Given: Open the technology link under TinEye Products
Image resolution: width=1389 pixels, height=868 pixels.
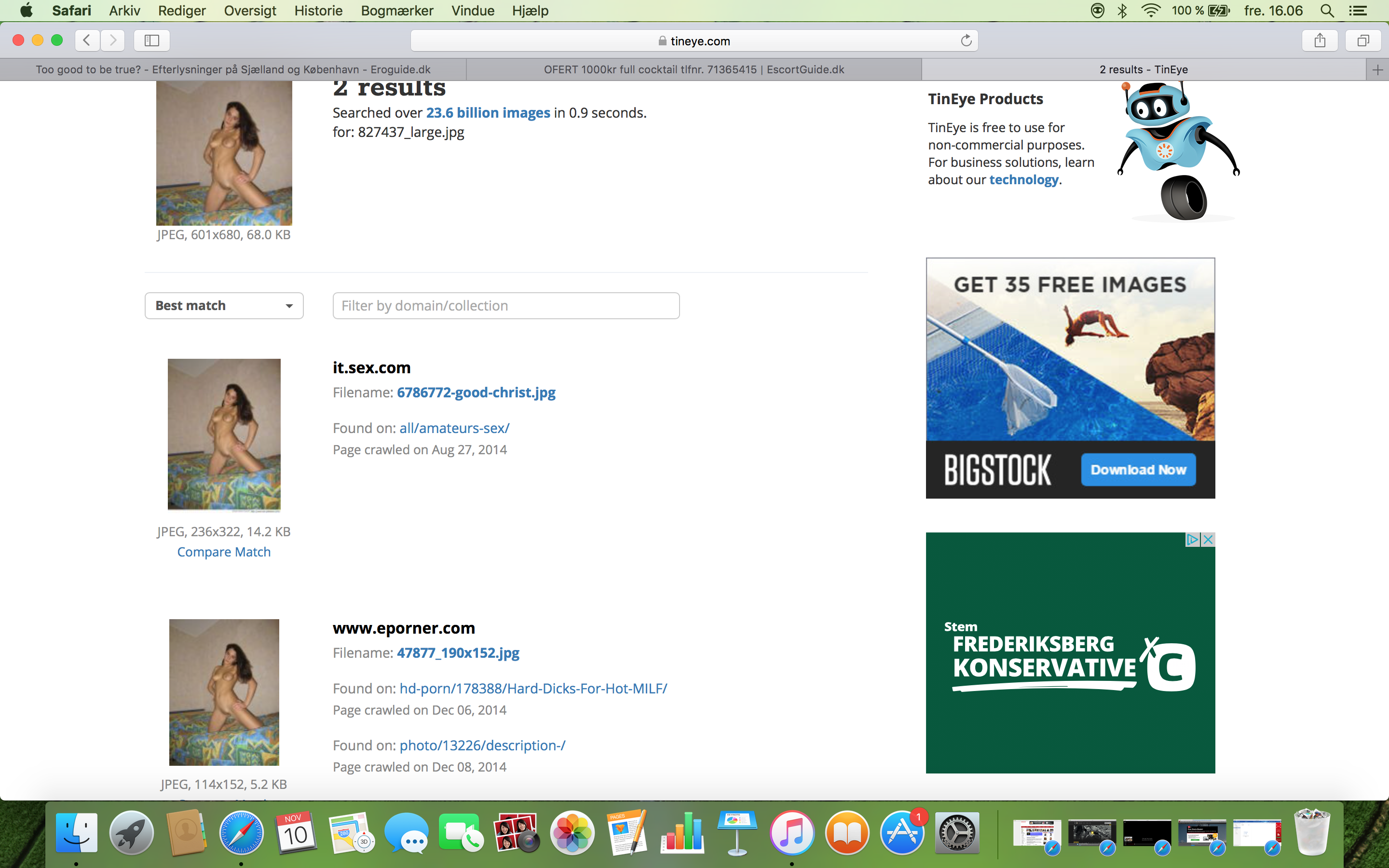Looking at the screenshot, I should tap(1023, 180).
